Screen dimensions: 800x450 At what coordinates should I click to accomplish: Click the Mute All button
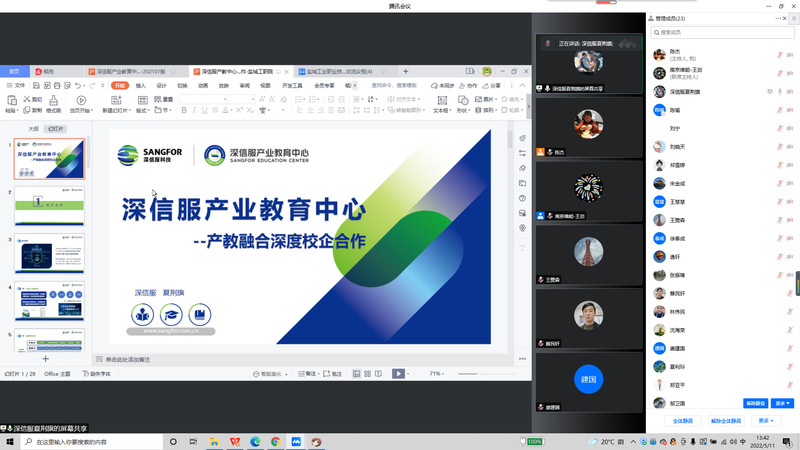(682, 421)
